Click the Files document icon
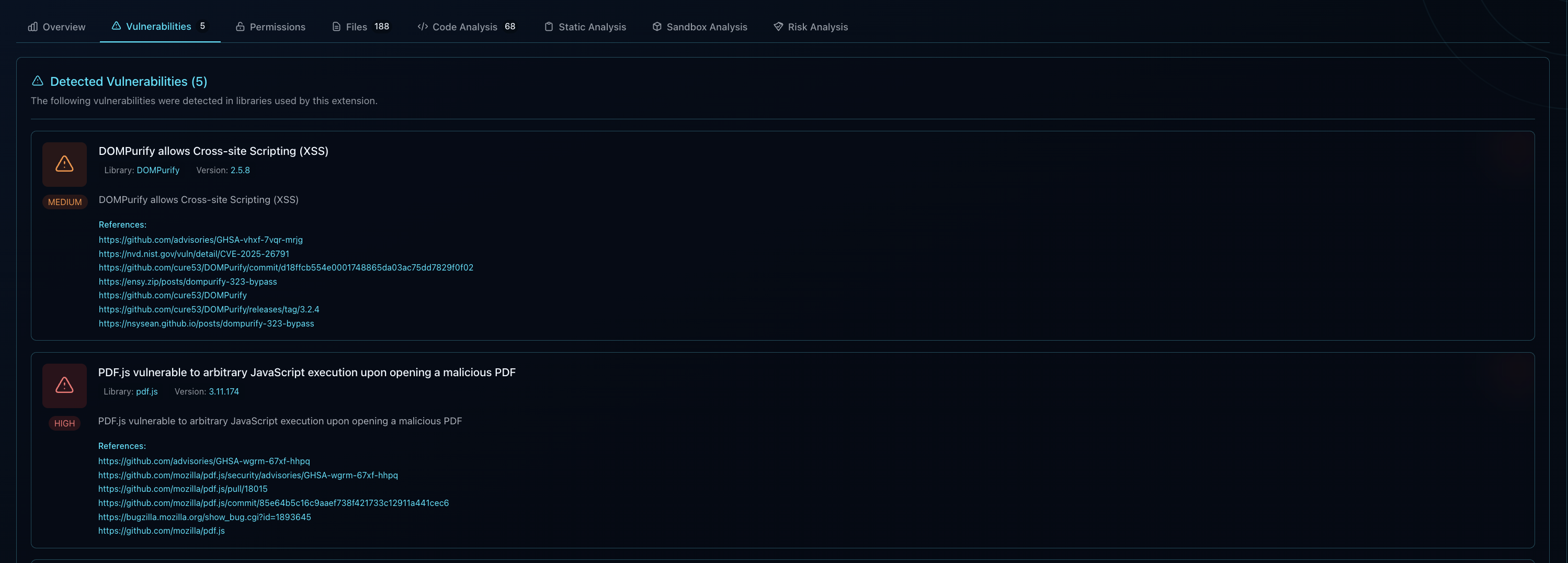This screenshot has height=563, width=1568. (x=336, y=27)
